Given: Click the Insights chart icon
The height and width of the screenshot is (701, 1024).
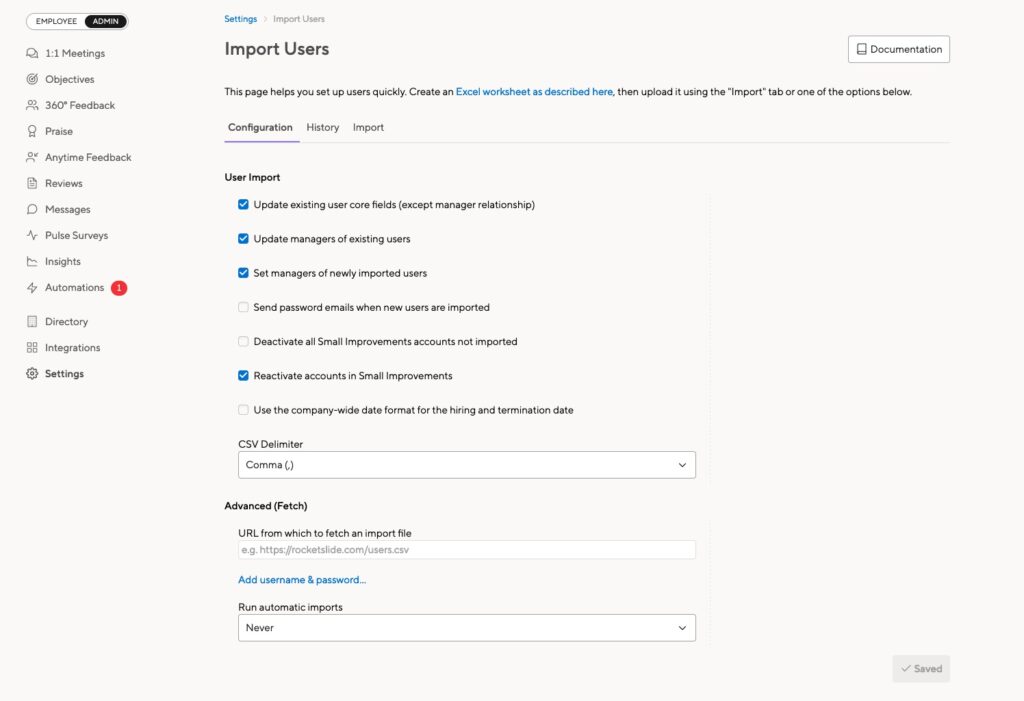Looking at the screenshot, I should (x=32, y=261).
